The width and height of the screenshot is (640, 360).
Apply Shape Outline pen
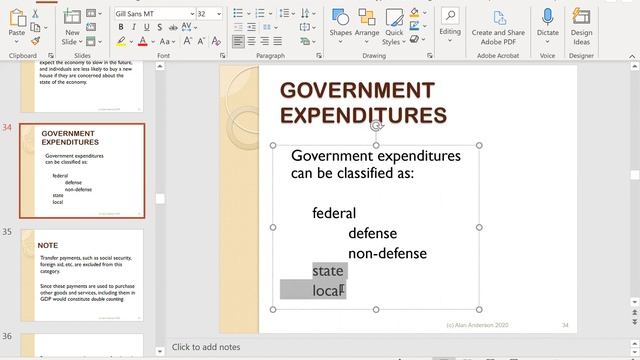(x=415, y=26)
